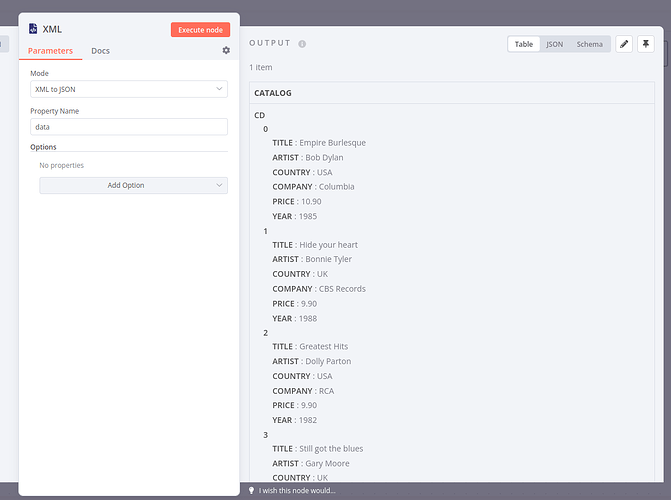This screenshot has width=671, height=500.
Task: Click the Options section label
Action: [x=43, y=147]
